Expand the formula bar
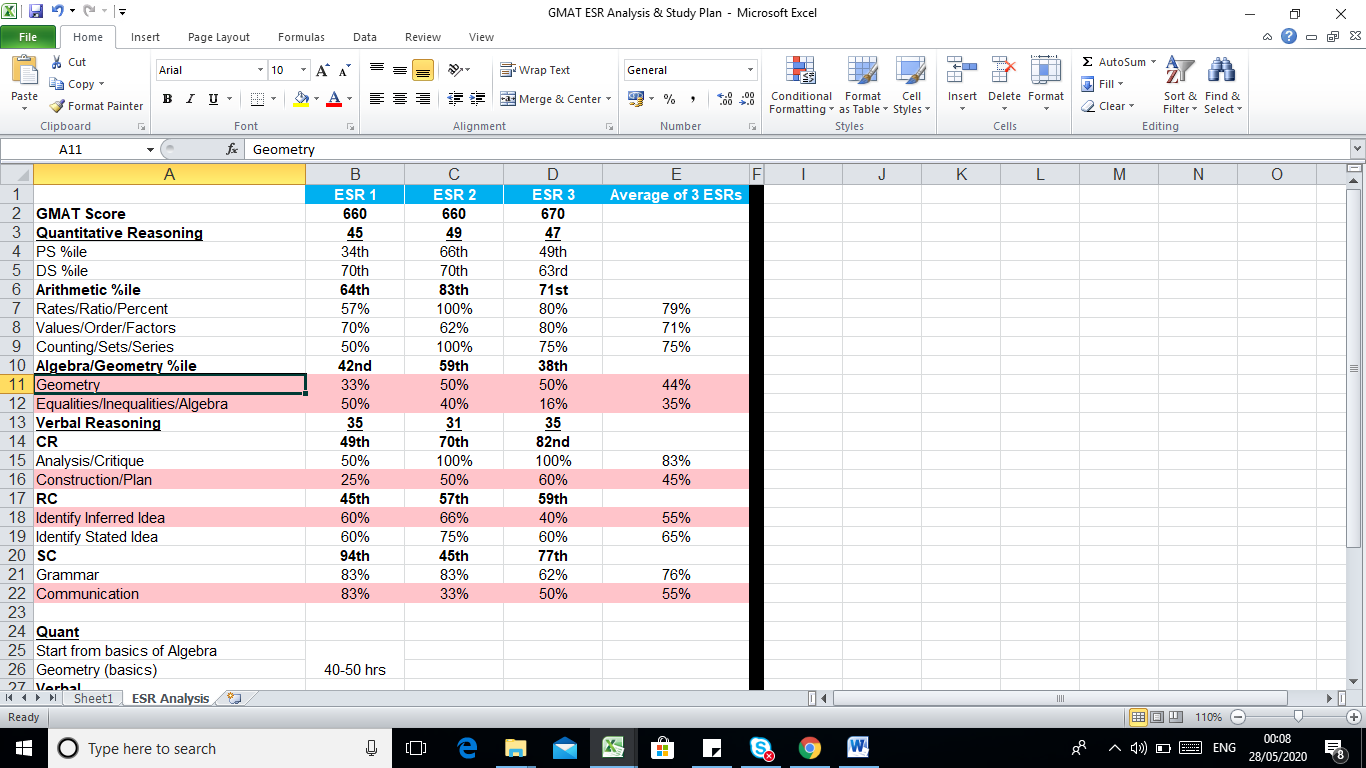1366x768 pixels. tap(1357, 149)
